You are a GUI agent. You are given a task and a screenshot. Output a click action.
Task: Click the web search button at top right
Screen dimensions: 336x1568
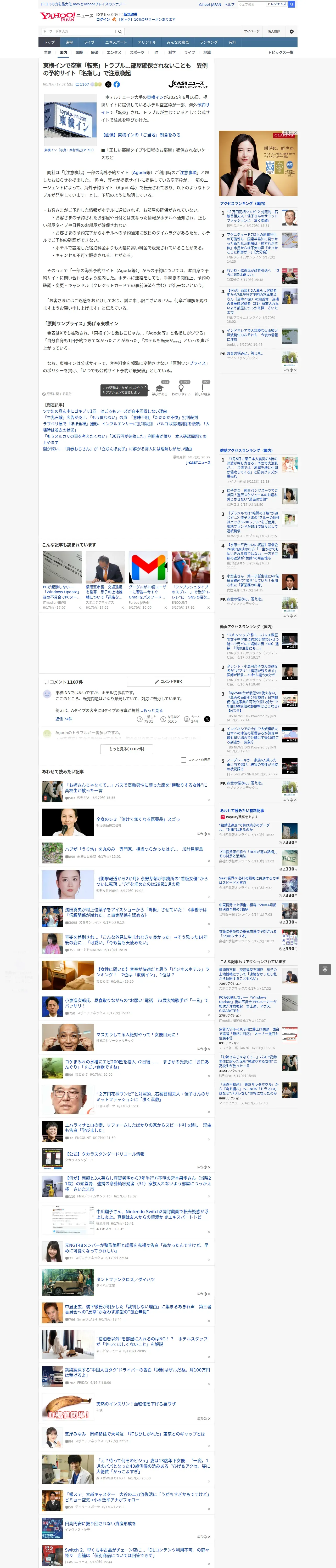pos(292,4)
